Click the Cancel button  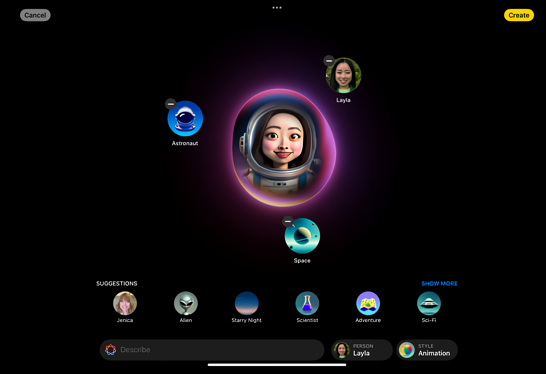pyautogui.click(x=35, y=15)
